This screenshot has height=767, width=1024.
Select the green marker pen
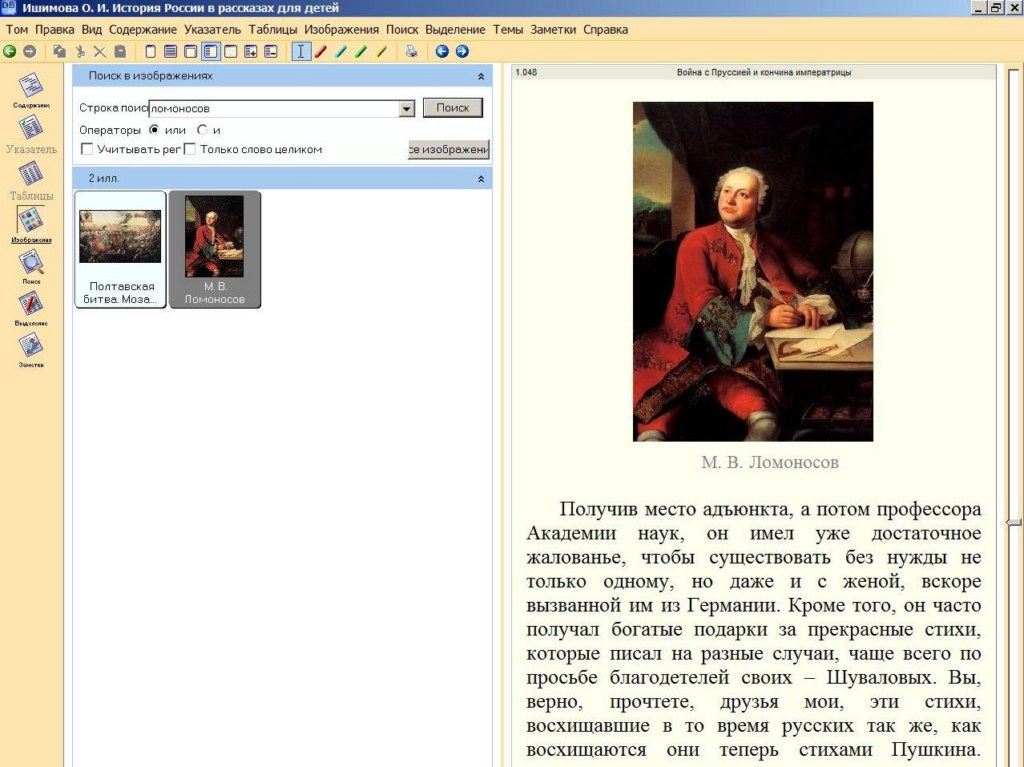(x=361, y=52)
